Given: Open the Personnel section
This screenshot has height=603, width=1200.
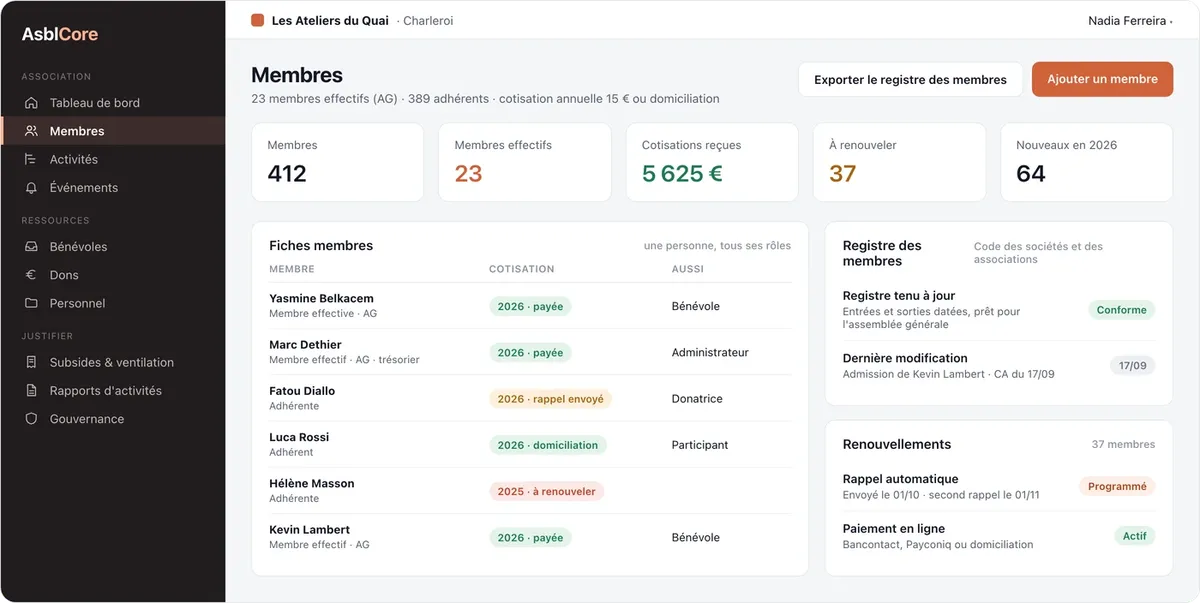Looking at the screenshot, I should point(112,303).
